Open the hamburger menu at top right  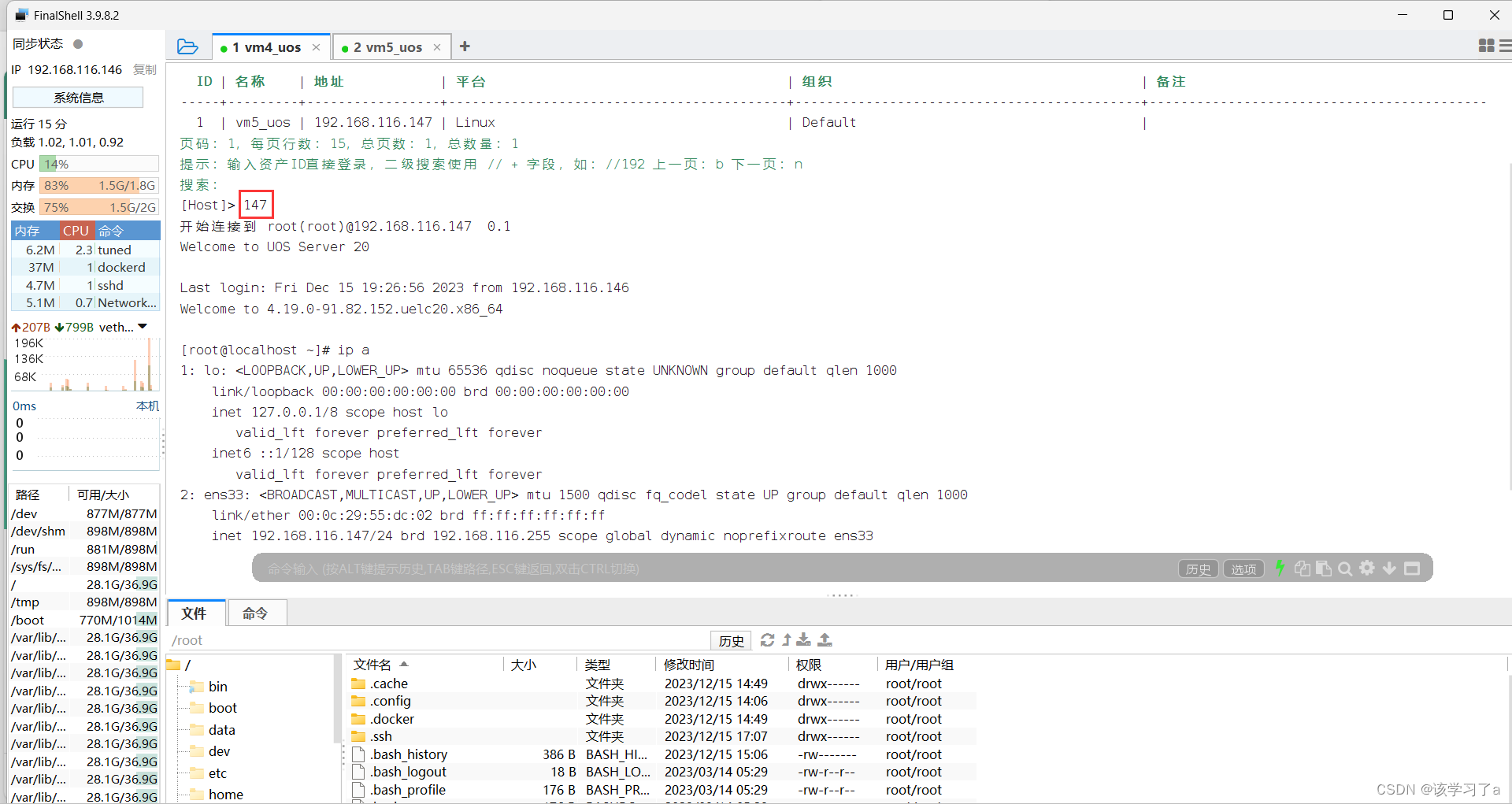[1505, 46]
